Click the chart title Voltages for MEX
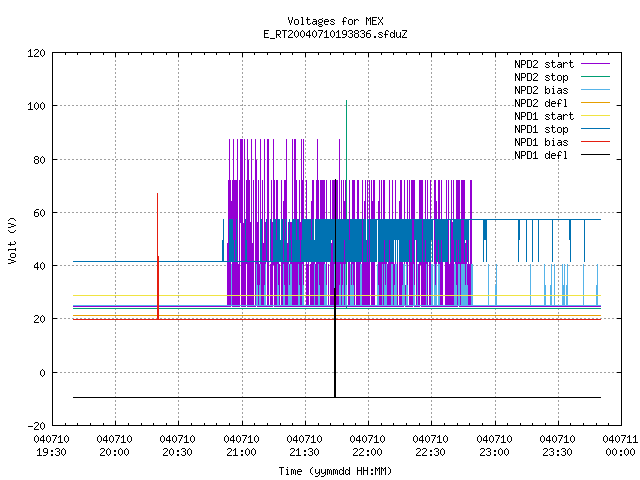This screenshot has height=480, width=640. tap(335, 21)
